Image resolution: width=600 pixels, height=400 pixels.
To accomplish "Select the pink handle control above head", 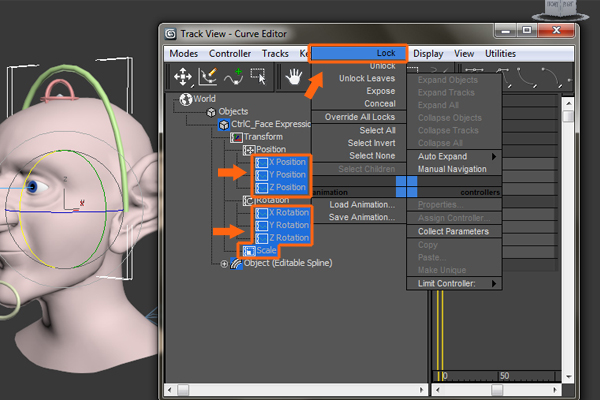I will [60, 91].
